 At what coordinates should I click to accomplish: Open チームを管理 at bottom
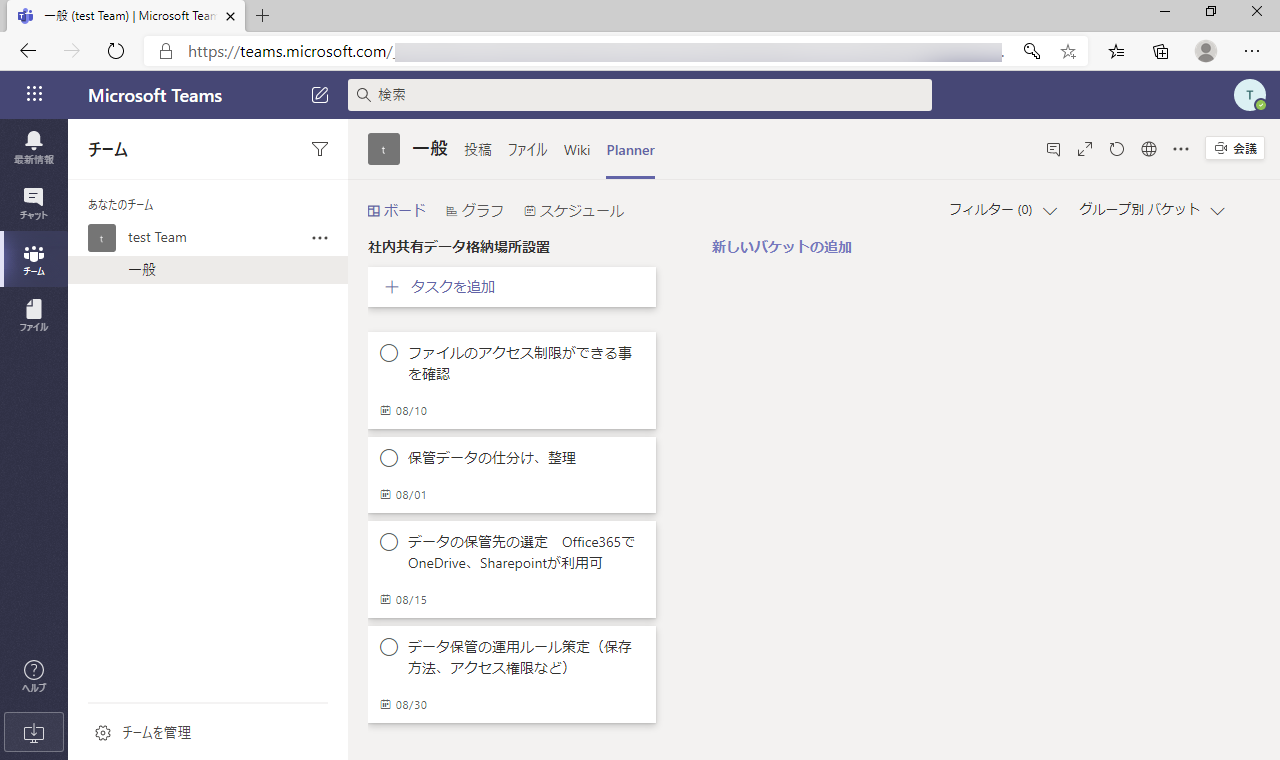pos(156,733)
